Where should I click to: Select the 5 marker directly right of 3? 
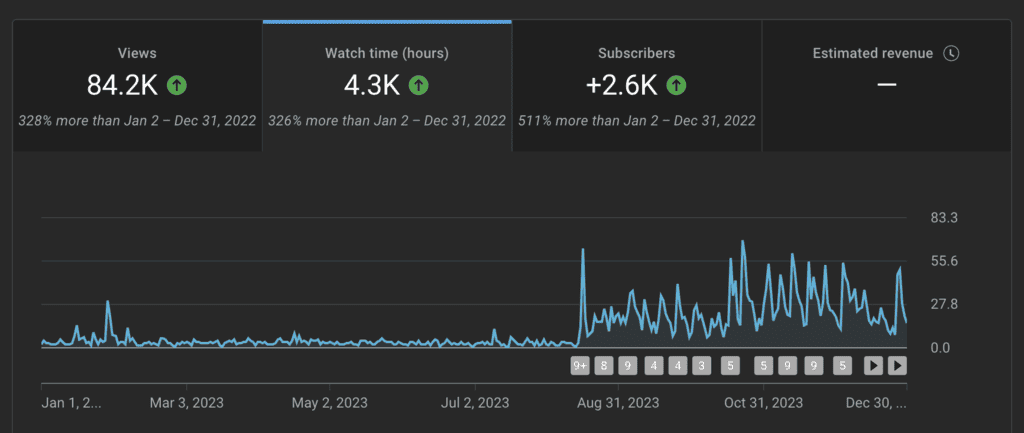[x=730, y=366]
